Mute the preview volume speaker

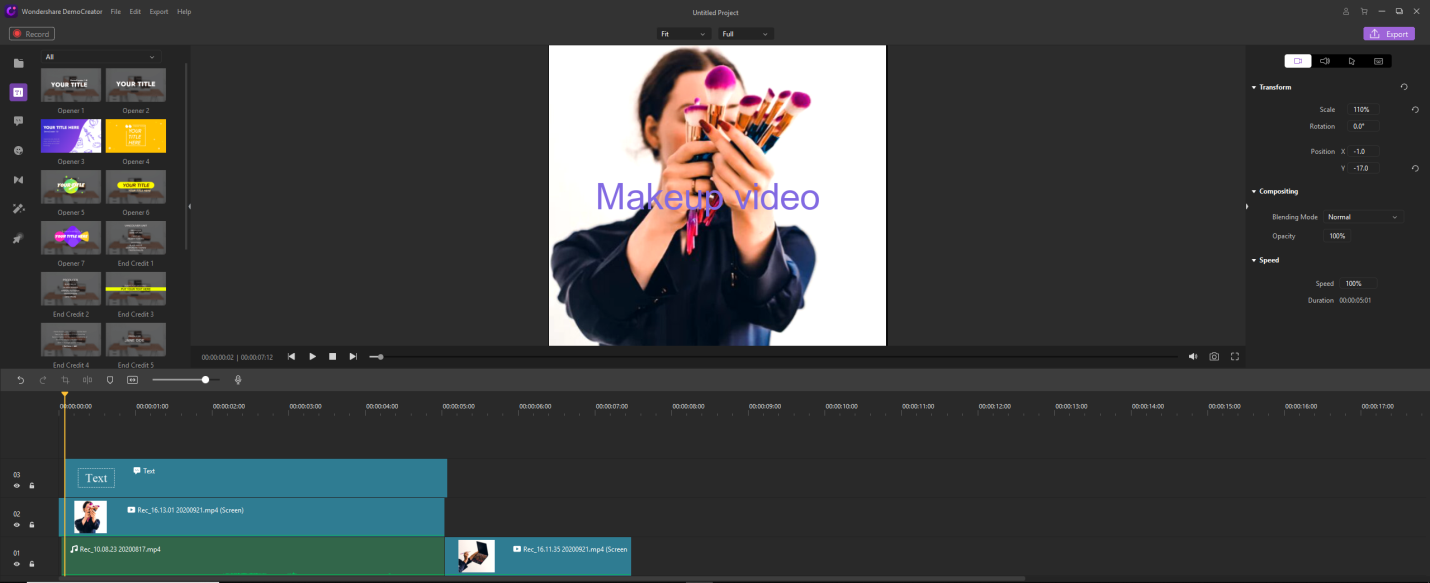[x=1193, y=356]
